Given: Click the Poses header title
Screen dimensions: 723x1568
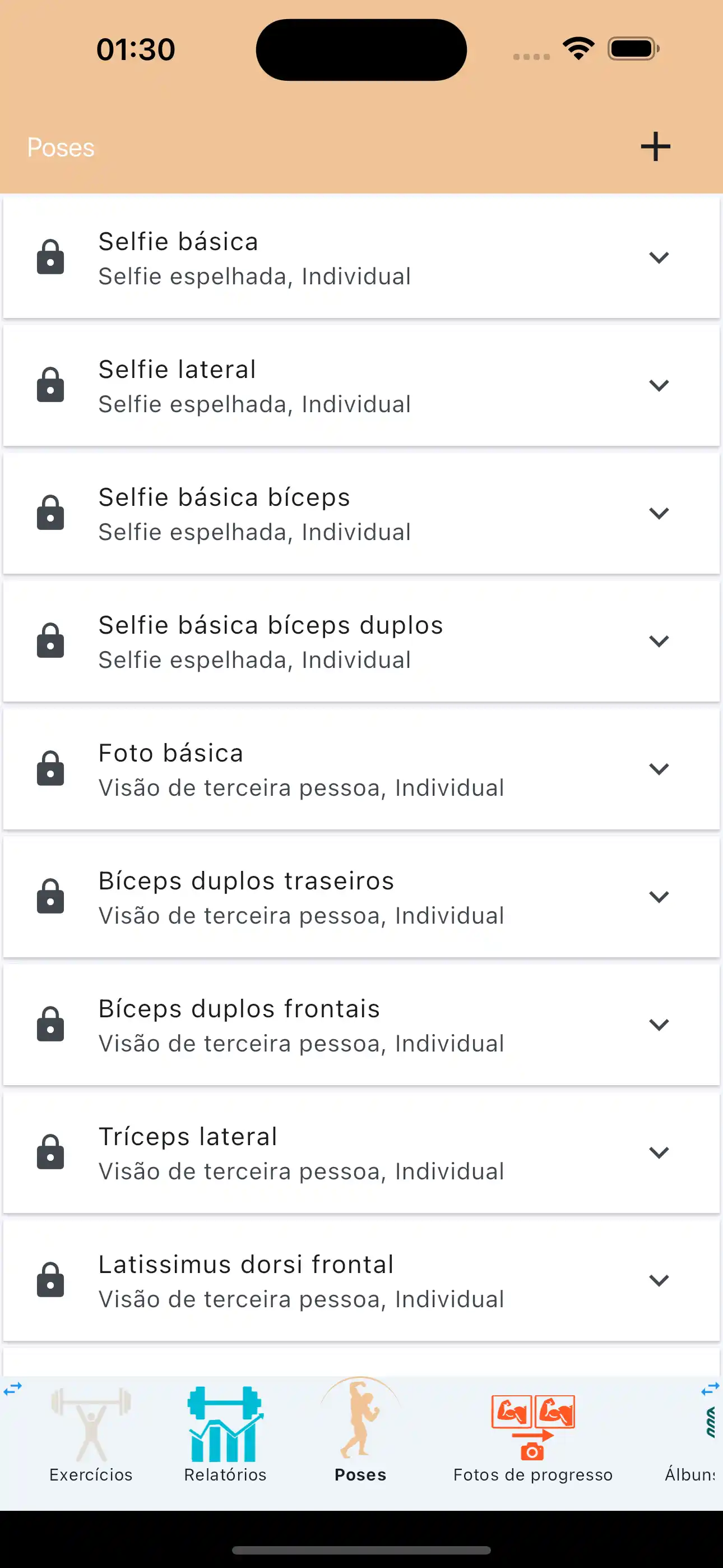Looking at the screenshot, I should (61, 147).
